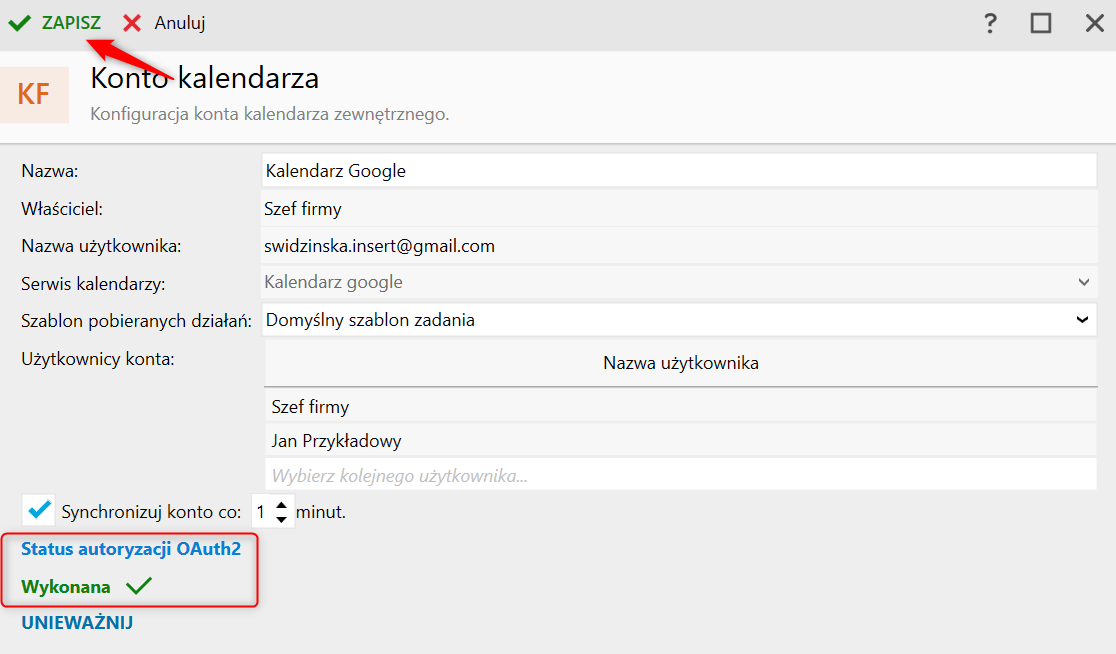Increase sync interval minutes with up arrow

click(x=282, y=505)
